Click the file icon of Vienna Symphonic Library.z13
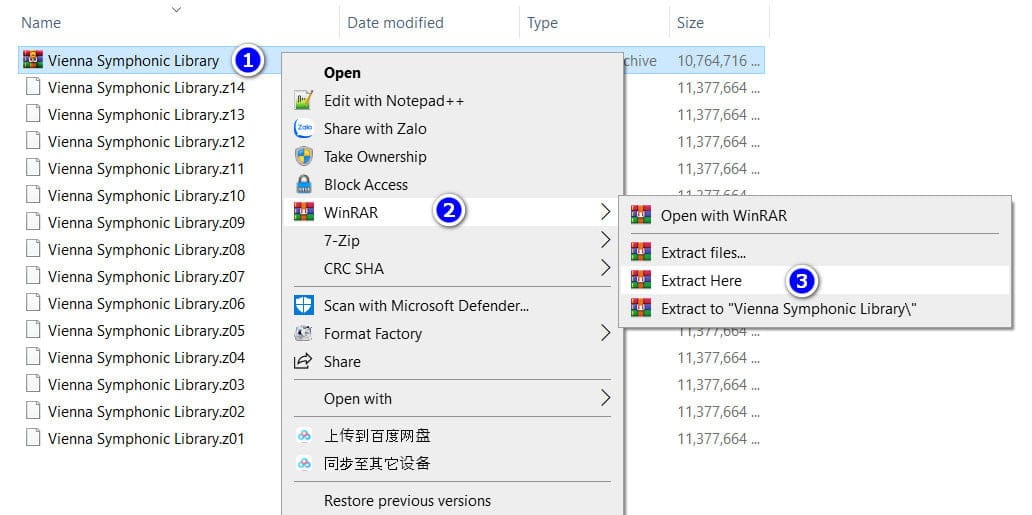This screenshot has height=515, width=1032. (33, 114)
